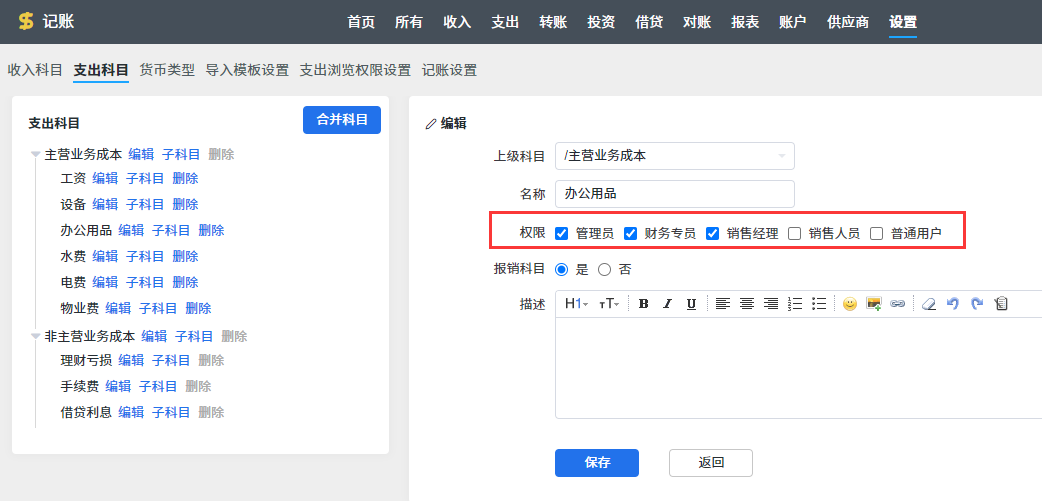Viewport: 1042px width, 501px height.
Task: Toggle bold formatting in description editor
Action: click(643, 304)
